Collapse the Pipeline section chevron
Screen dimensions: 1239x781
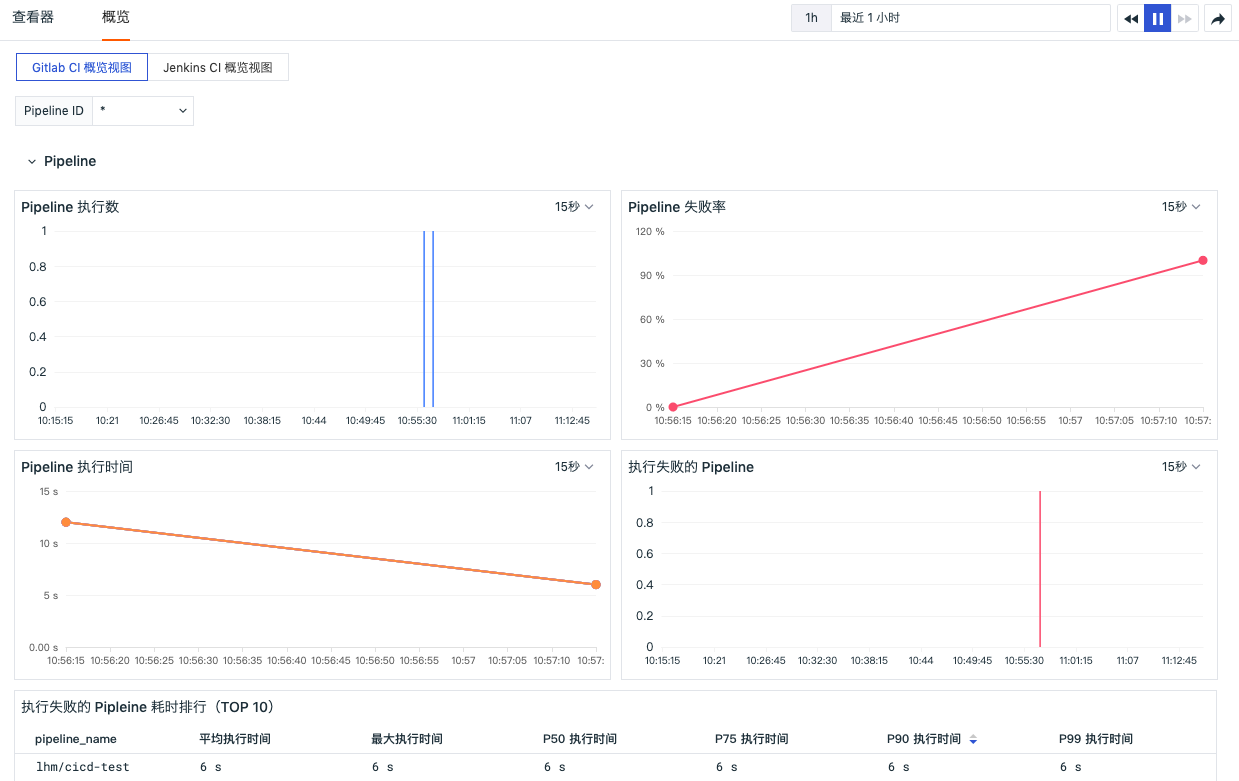pos(32,161)
